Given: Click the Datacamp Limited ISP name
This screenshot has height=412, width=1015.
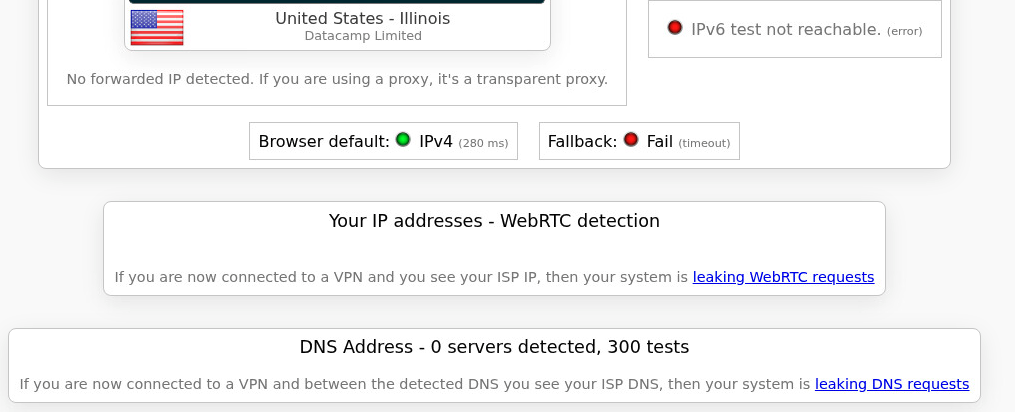Looking at the screenshot, I should click(x=362, y=36).
